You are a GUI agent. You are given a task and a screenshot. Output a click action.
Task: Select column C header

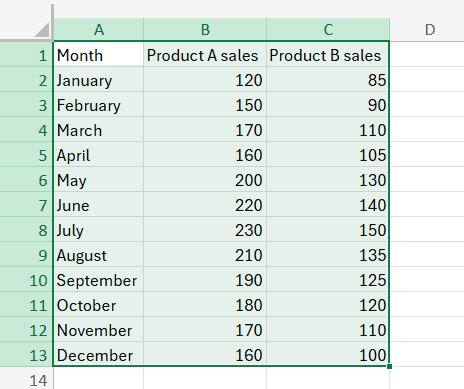tap(328, 30)
